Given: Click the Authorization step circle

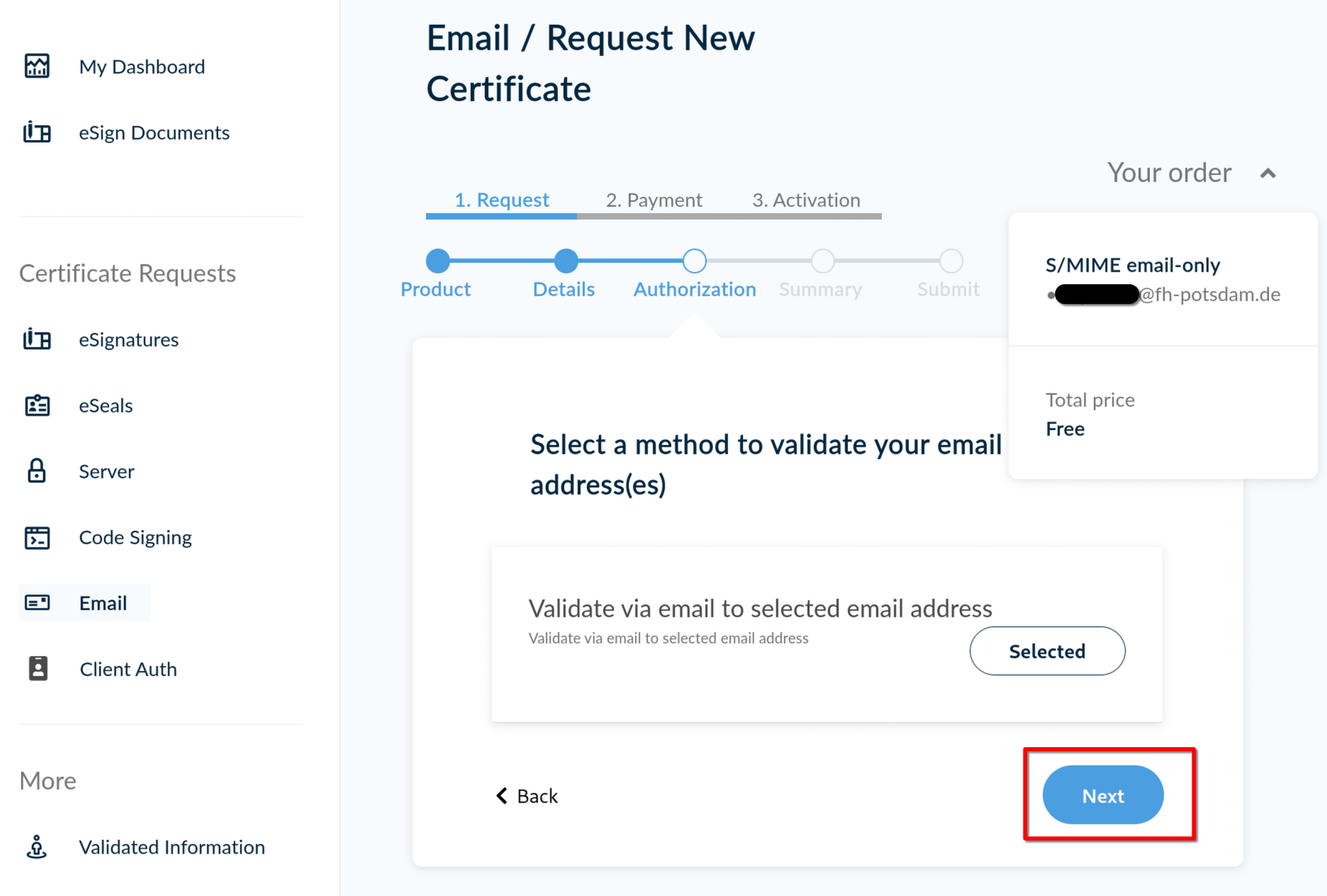Looking at the screenshot, I should point(695,261).
